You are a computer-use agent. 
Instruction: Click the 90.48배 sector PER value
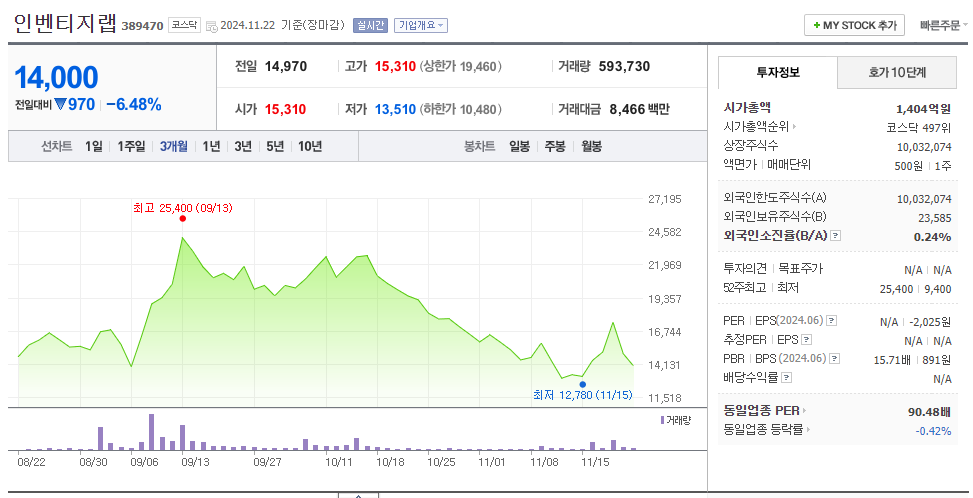929,412
